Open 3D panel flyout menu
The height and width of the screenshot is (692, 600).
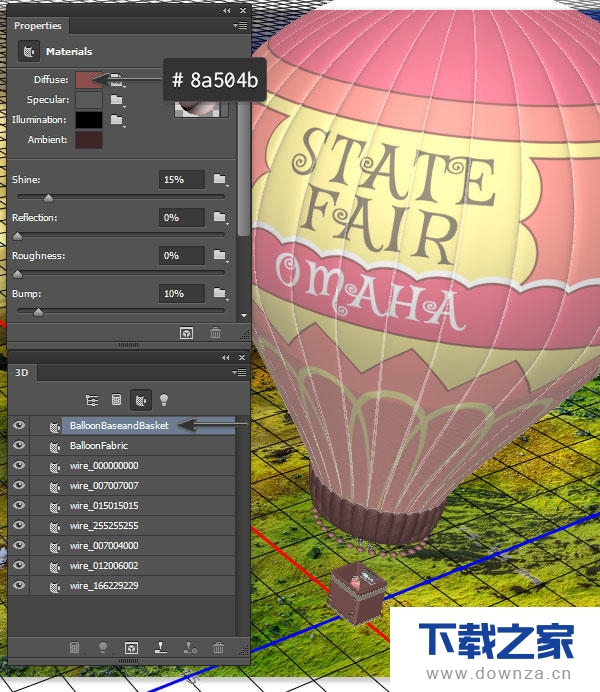240,372
